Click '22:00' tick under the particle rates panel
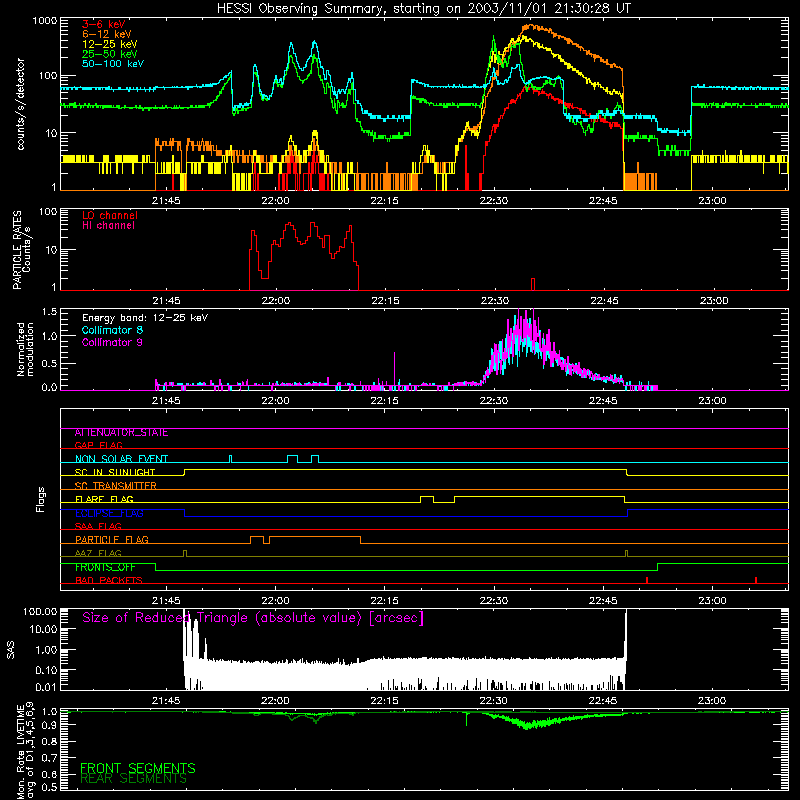Image resolution: width=800 pixels, height=800 pixels. click(x=276, y=301)
